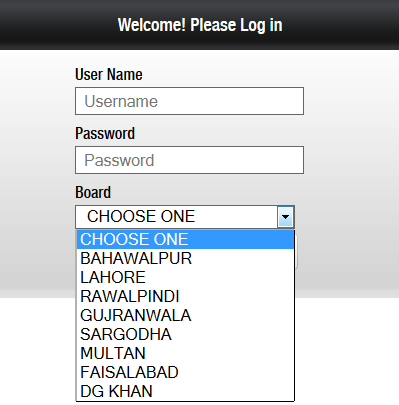Image resolution: width=399 pixels, height=405 pixels.
Task: Click the gray Password placeholder text
Action: pos(119,160)
